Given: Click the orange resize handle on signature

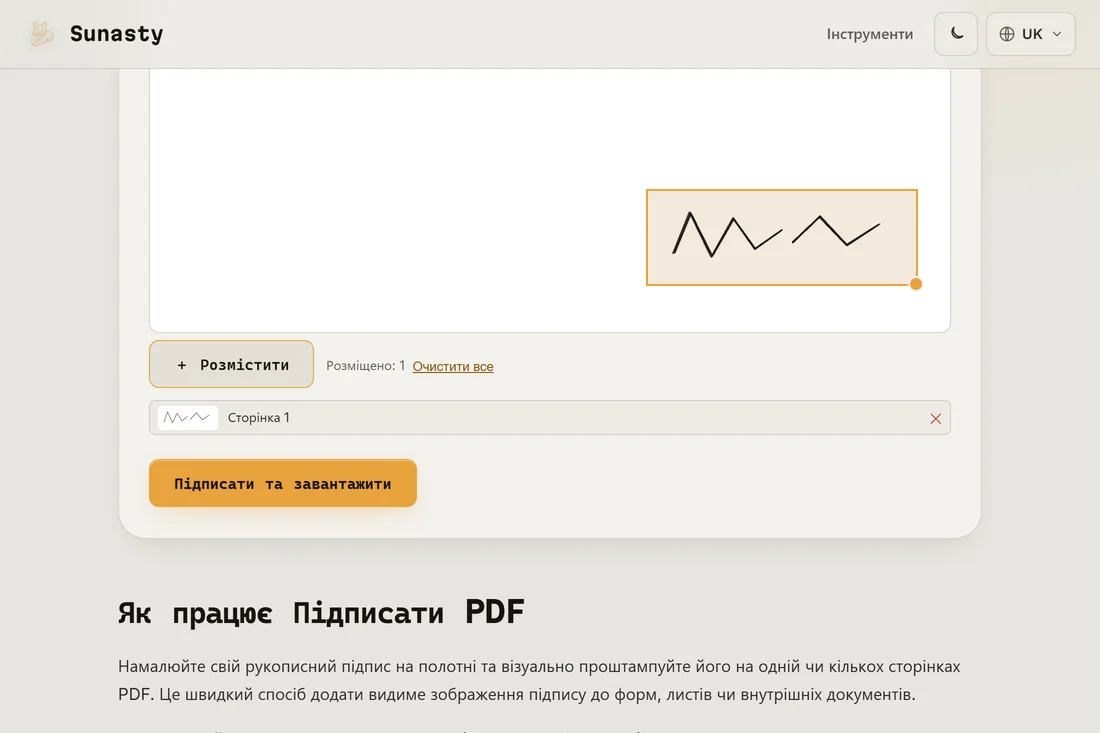Looking at the screenshot, I should tap(915, 284).
